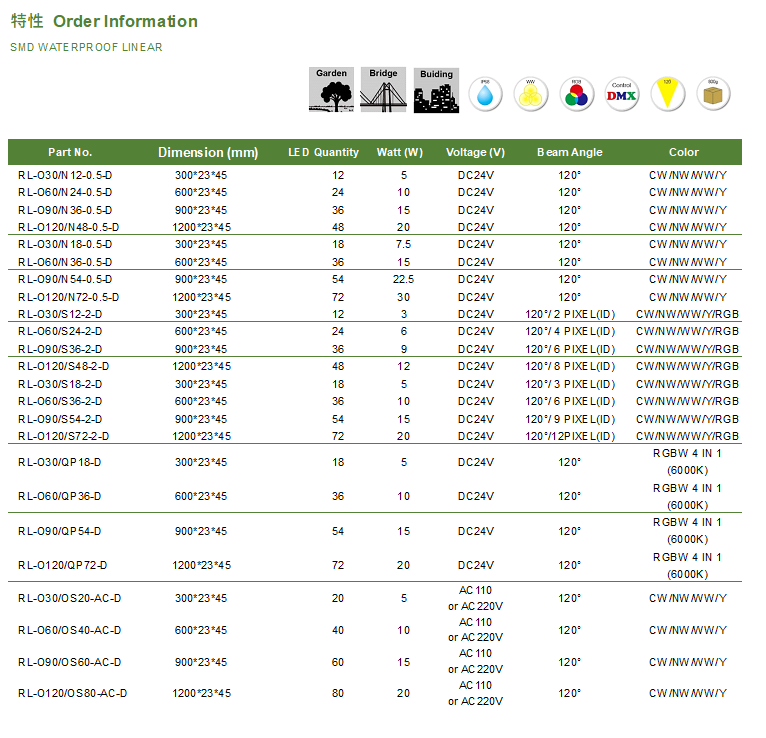Click the LED Quantity column header
The image size is (766, 738).
pyautogui.click(x=323, y=152)
